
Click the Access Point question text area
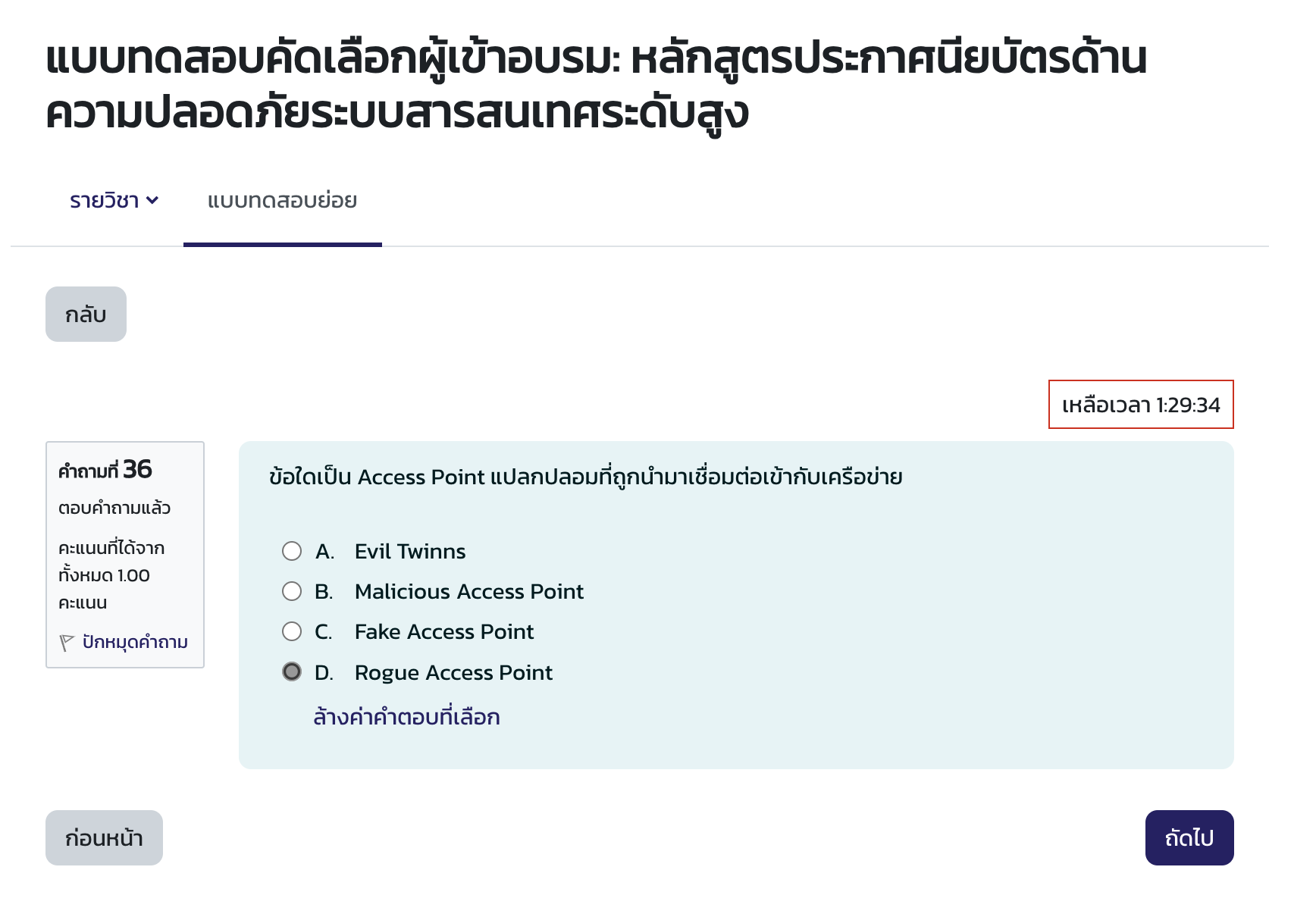coord(586,477)
